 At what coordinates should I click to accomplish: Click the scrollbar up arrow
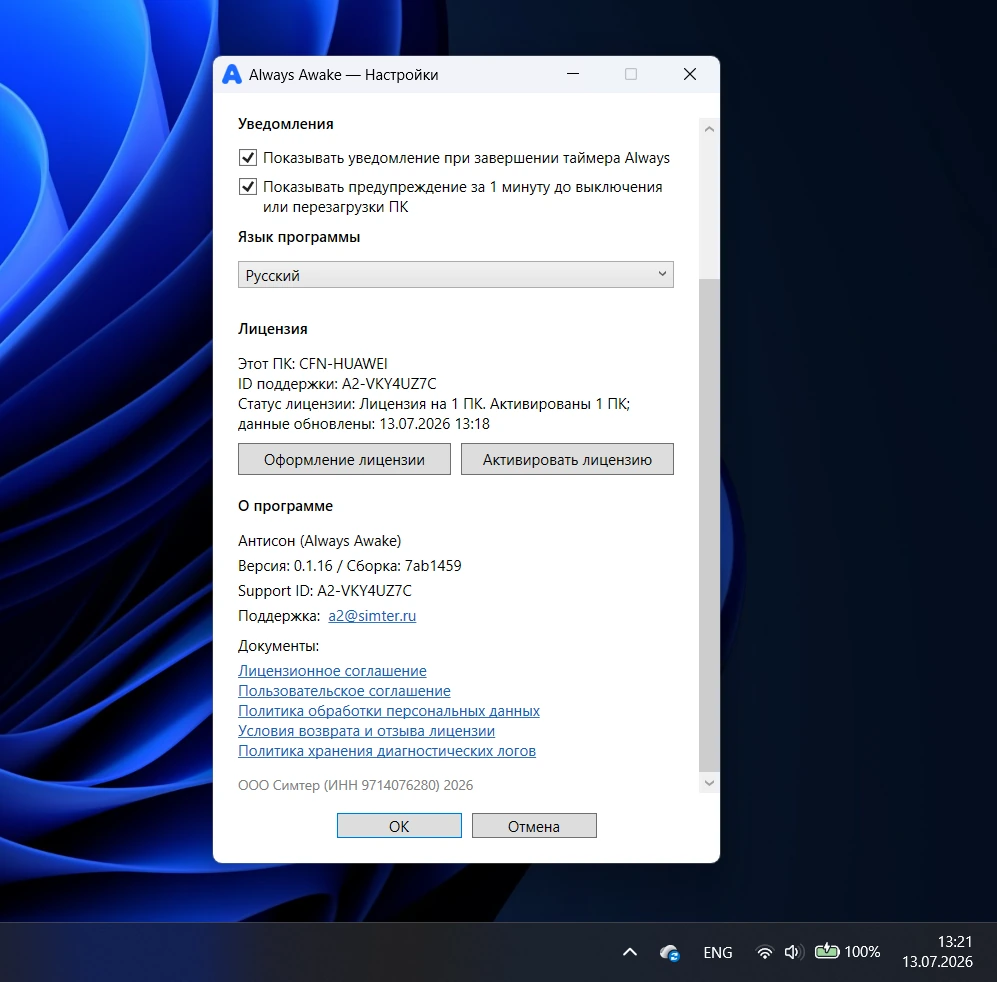click(709, 129)
